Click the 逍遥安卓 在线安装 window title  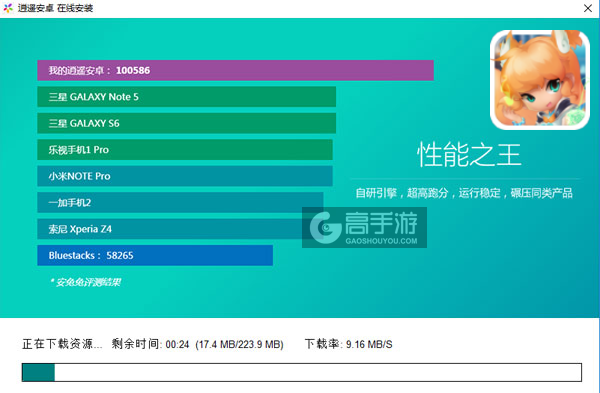(55, 8)
